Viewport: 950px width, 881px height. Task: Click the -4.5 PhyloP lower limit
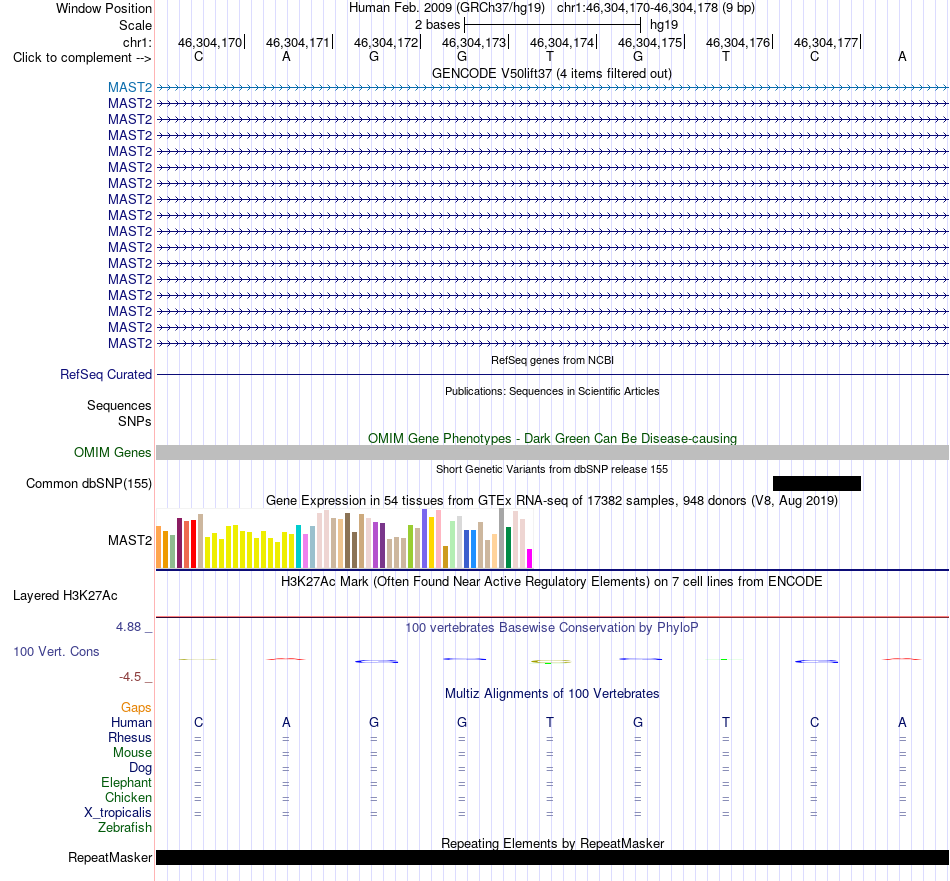(x=130, y=677)
